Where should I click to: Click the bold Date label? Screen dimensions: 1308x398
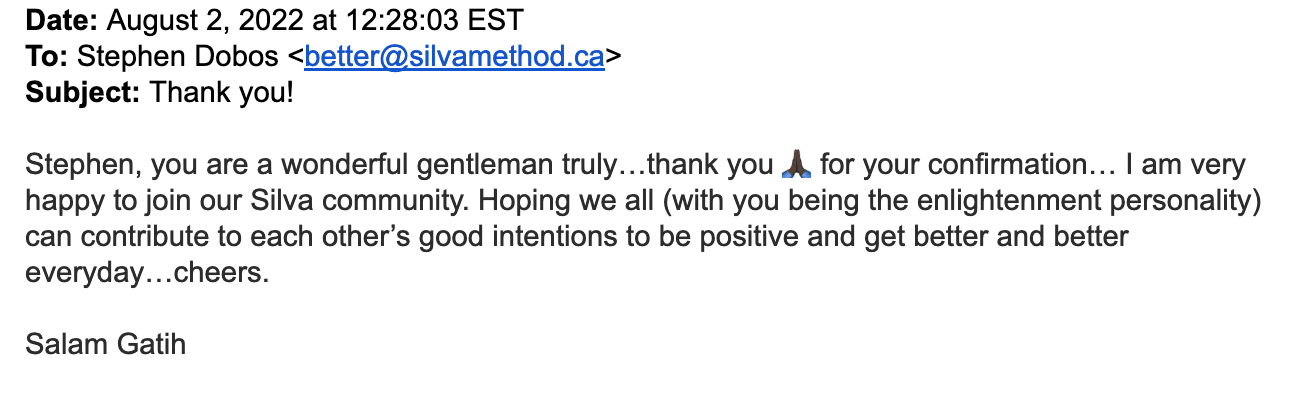61,19
